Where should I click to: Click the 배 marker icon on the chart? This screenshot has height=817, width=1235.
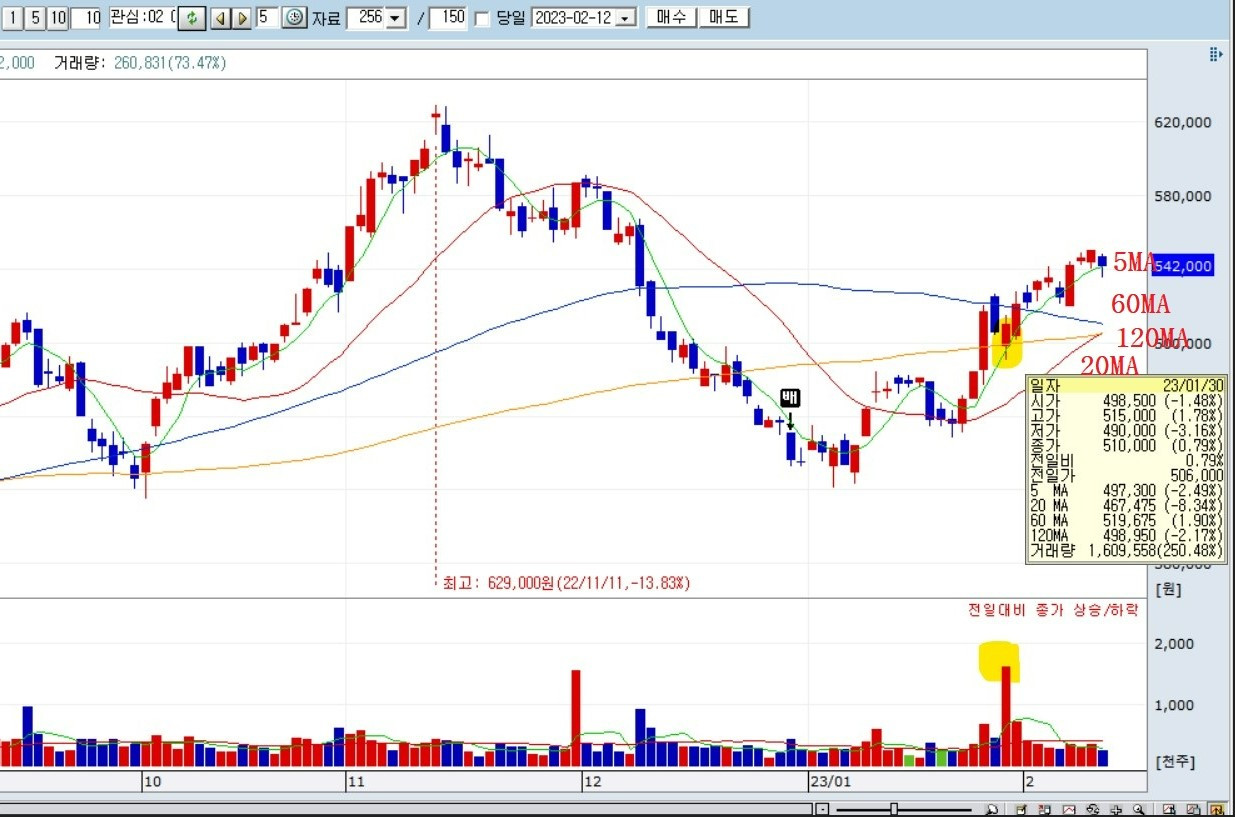[790, 398]
